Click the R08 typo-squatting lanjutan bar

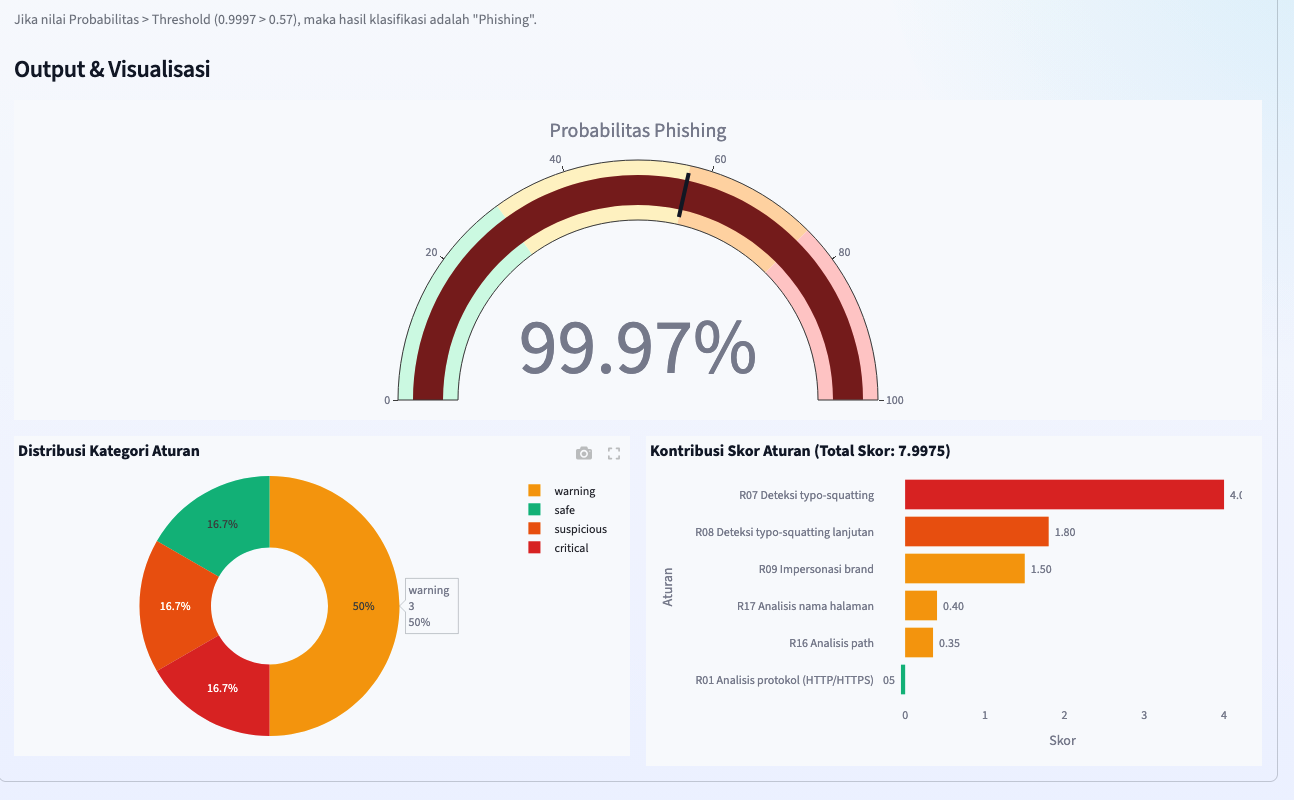click(976, 531)
